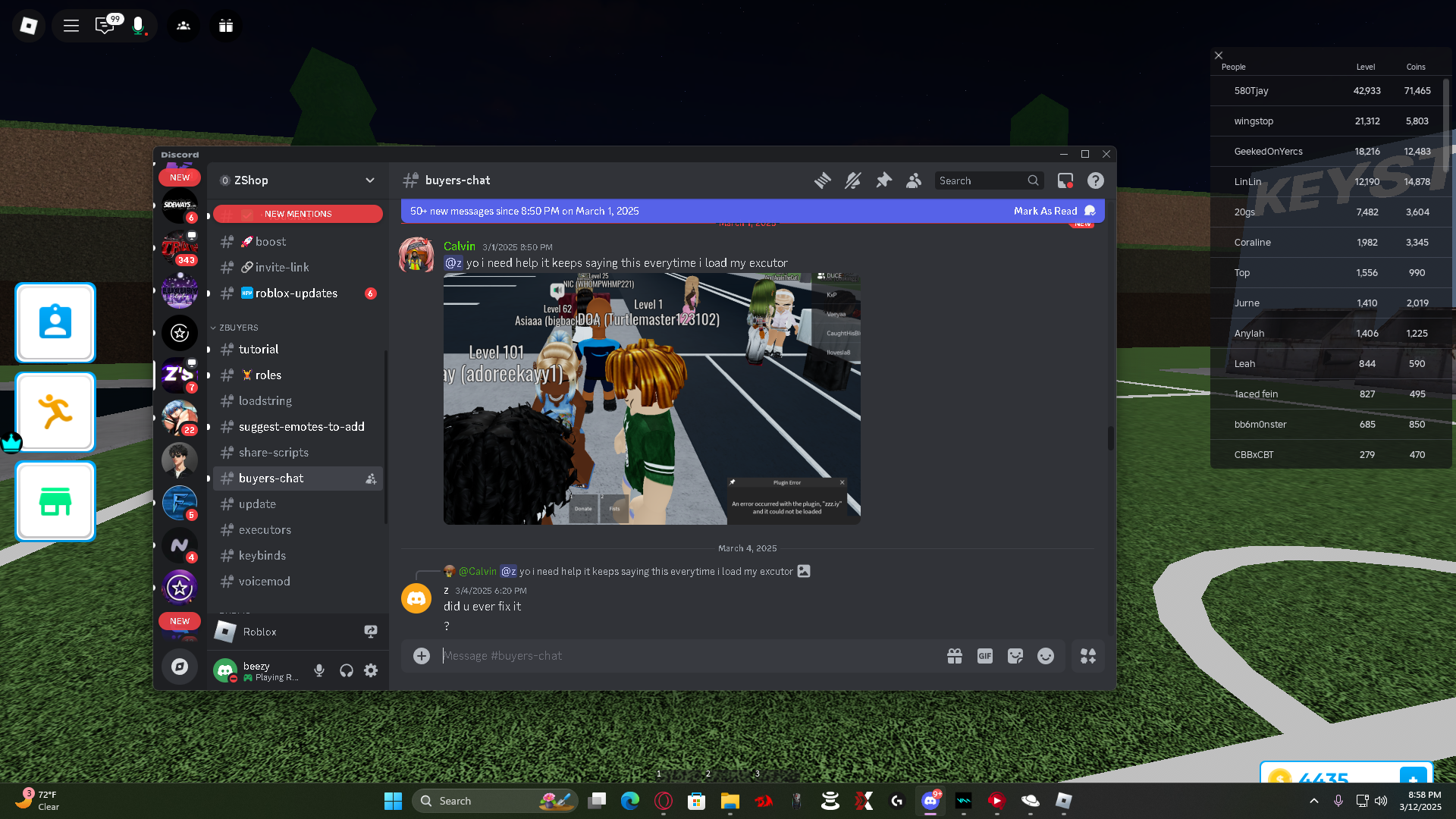Viewport: 1456px width, 819px height.
Task: Open the share-scripts channel
Action: point(298,453)
